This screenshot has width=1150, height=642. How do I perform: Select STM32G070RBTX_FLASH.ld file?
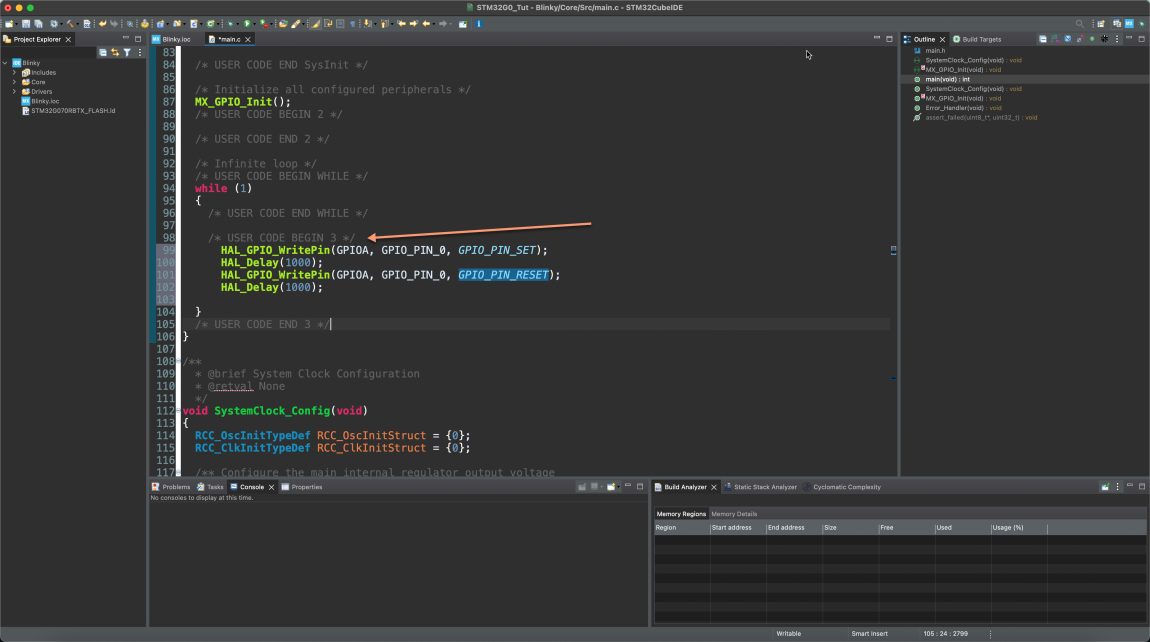coord(73,111)
